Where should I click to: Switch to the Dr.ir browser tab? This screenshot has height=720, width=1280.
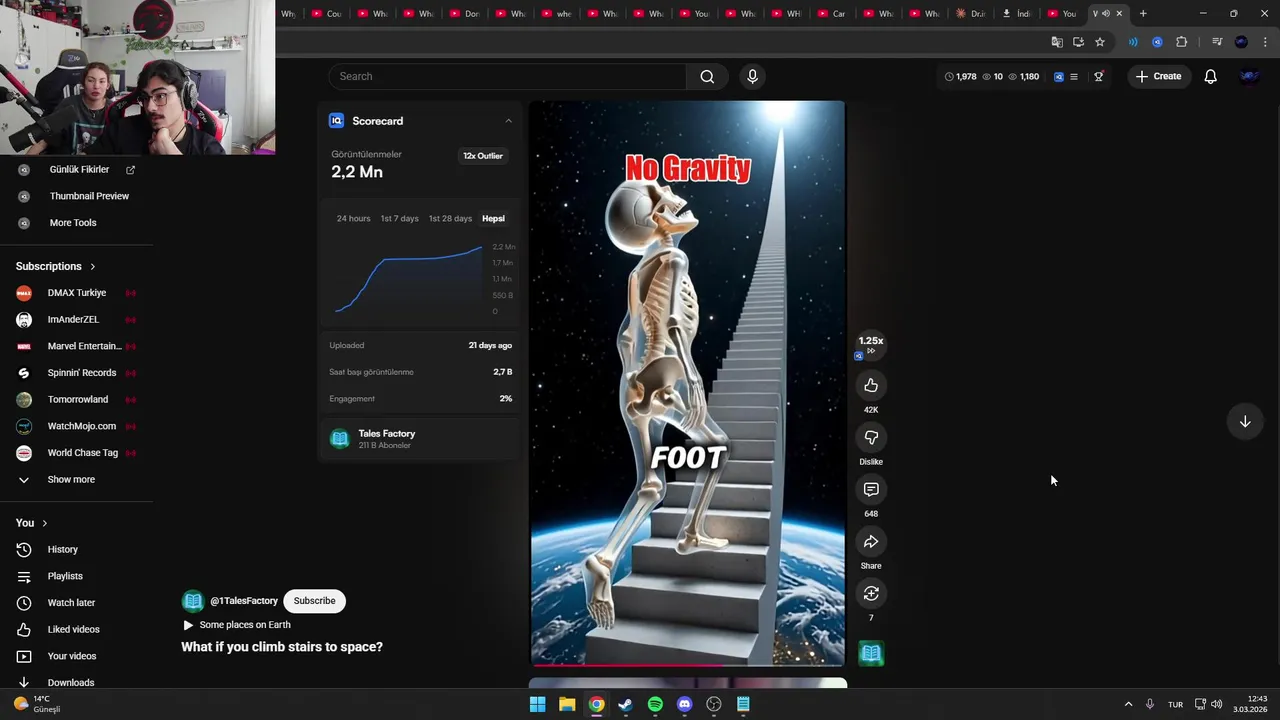(971, 13)
